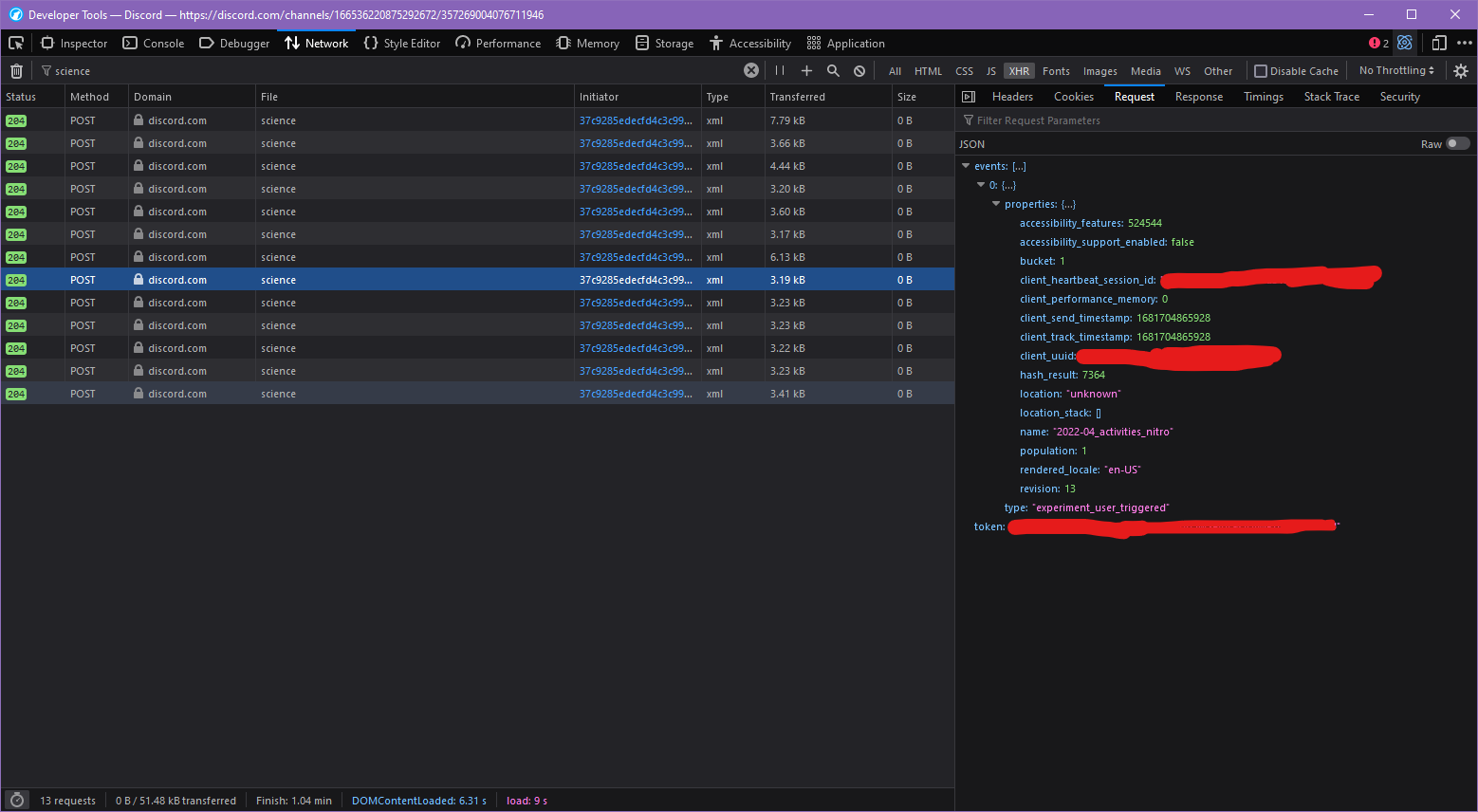
Task: Toggle Raw view of the JSON payload
Action: (1462, 142)
